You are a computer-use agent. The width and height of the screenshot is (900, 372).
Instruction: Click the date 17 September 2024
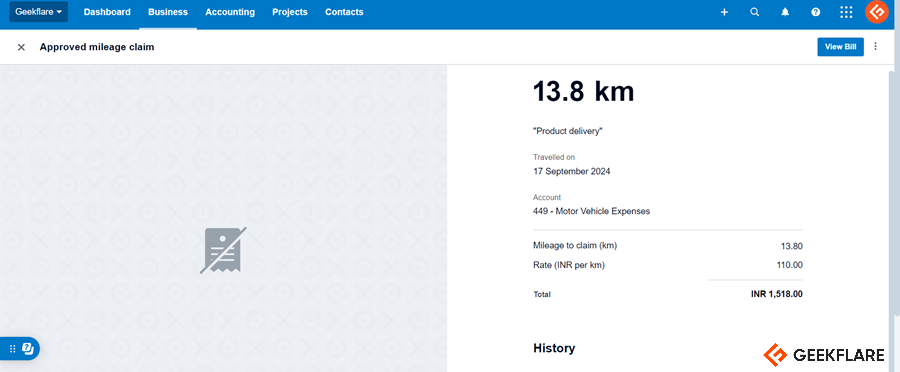[572, 171]
